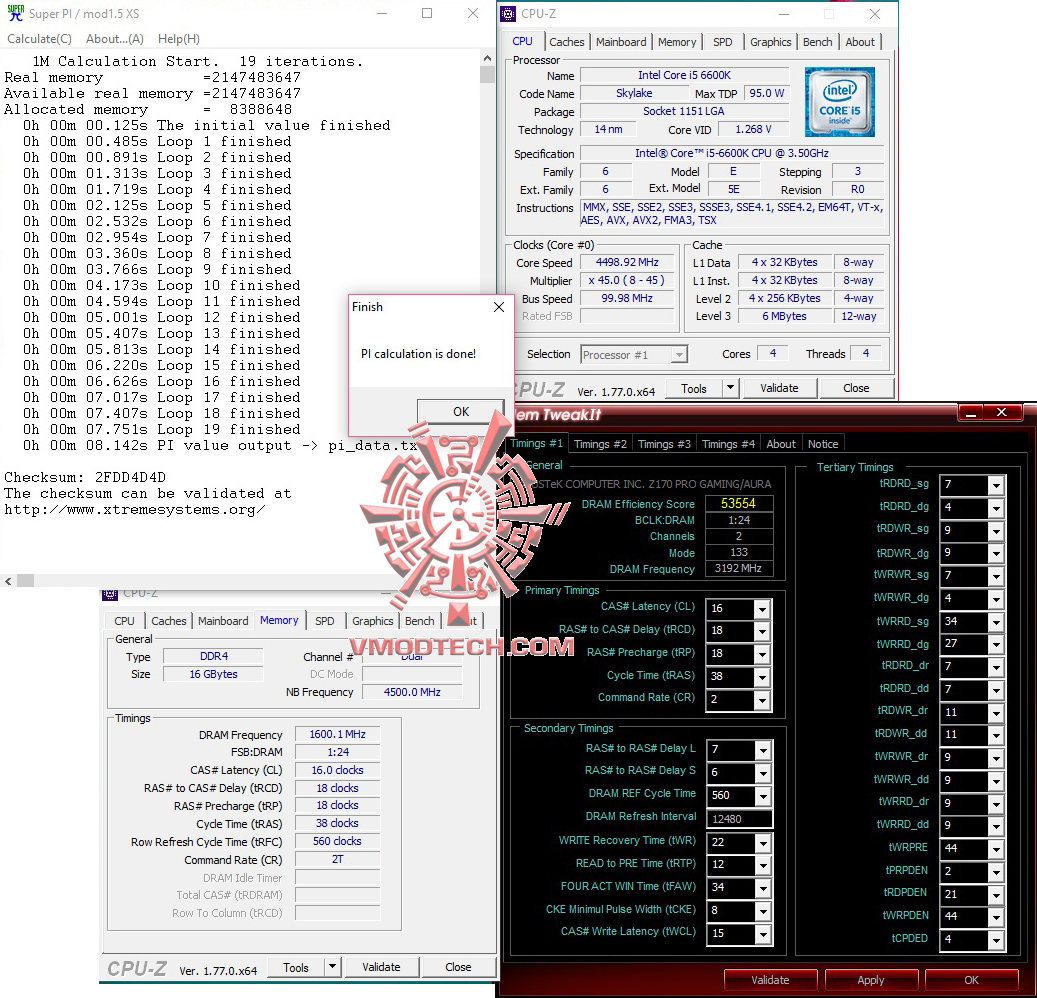Expand the Cycle Time (tRAS) dropdown in Mem TweakIt
Screen dimensions: 1037x998
[x=762, y=677]
